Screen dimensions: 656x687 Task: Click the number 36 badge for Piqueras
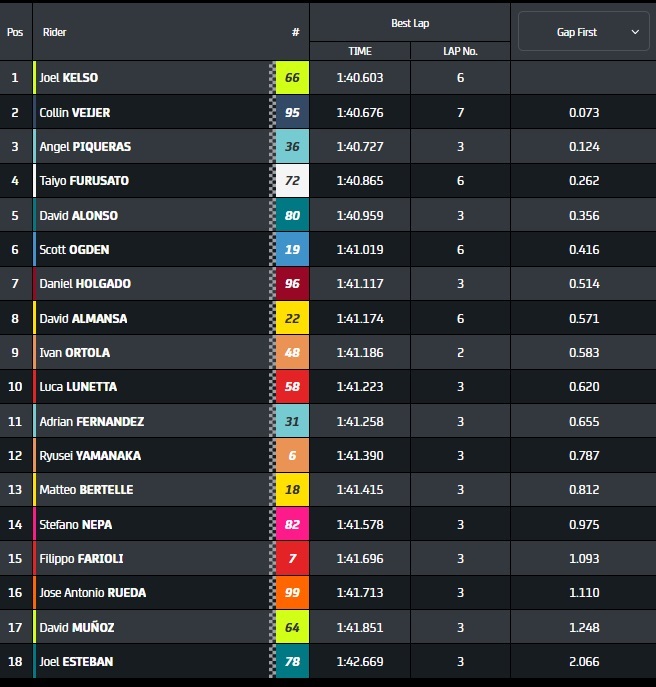(x=292, y=147)
